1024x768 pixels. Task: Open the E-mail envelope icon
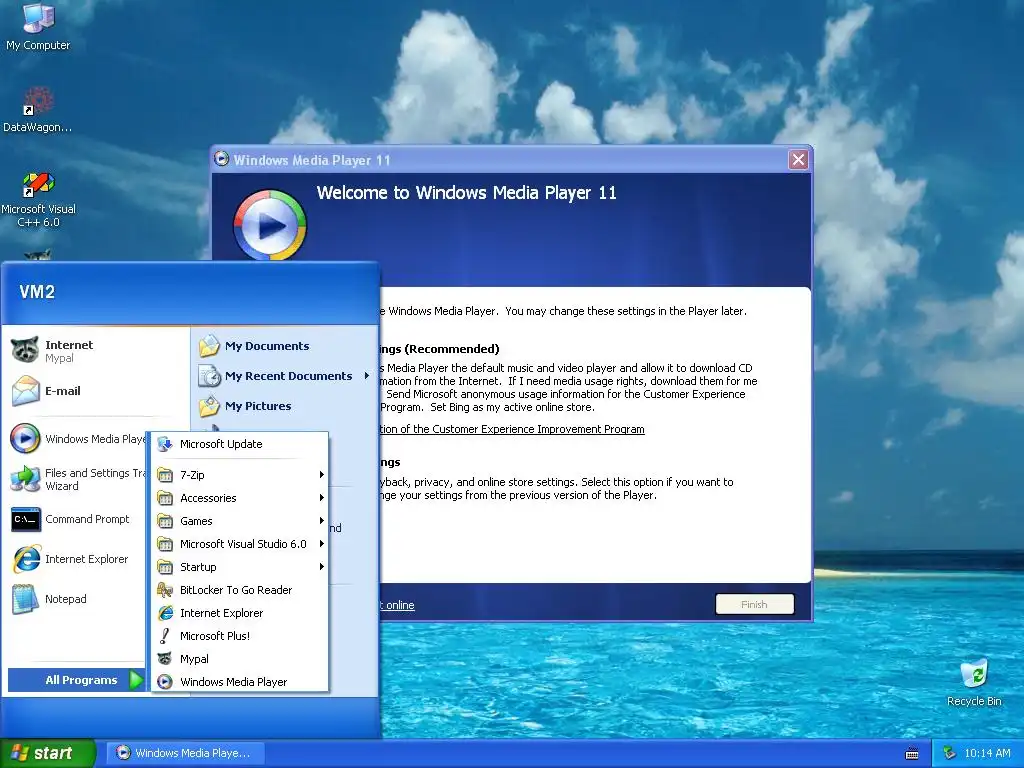pos(25,391)
